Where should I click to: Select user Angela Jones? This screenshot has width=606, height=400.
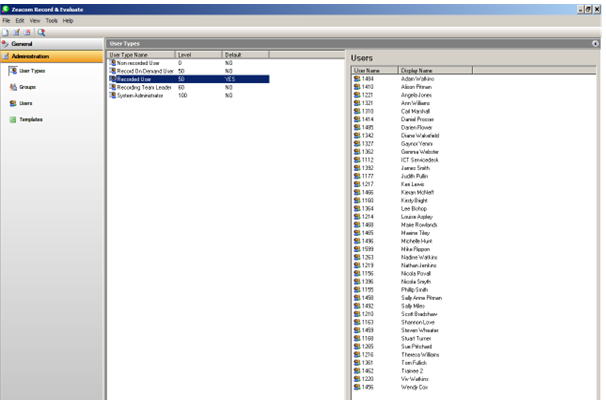[416, 95]
